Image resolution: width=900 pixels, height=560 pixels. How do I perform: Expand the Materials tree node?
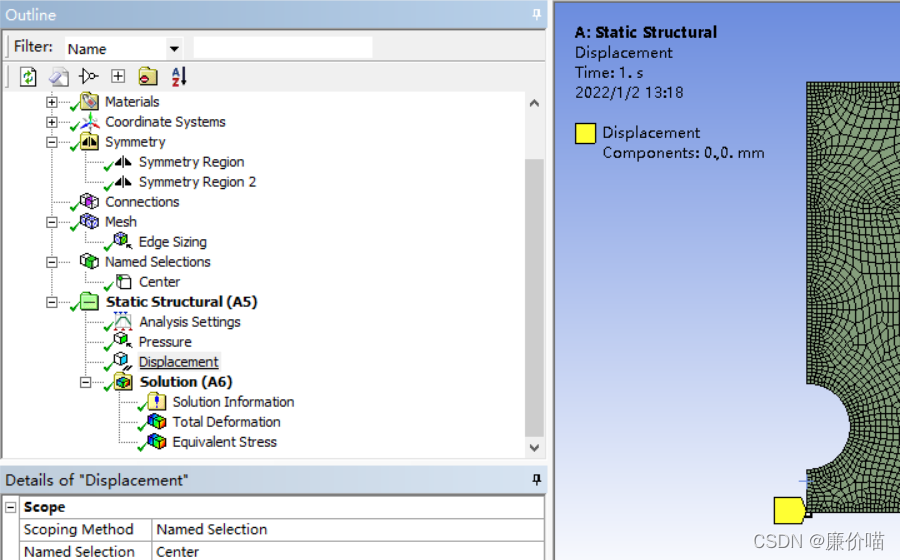pos(52,102)
